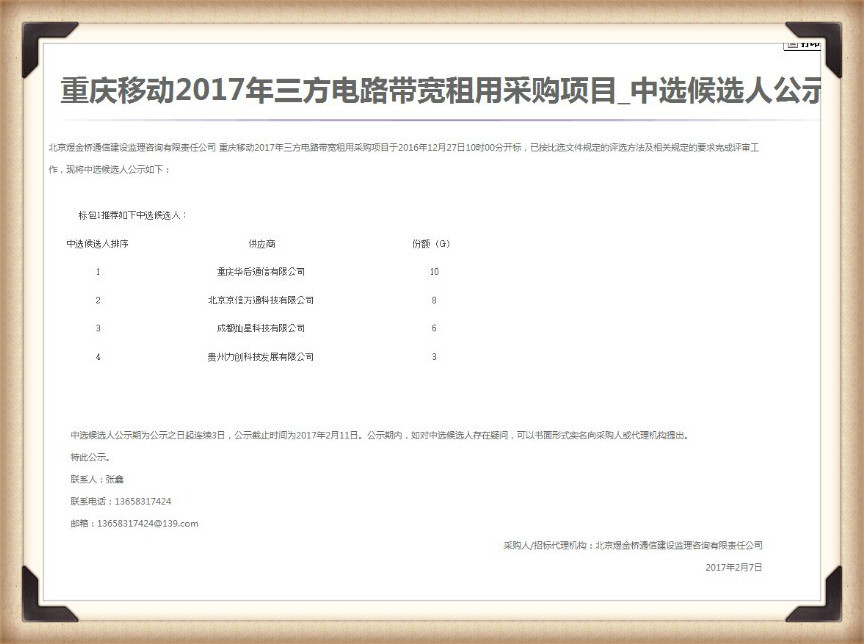Image resolution: width=864 pixels, height=644 pixels.
Task: Click the 中选候选人排序 column header
Action: [98, 243]
